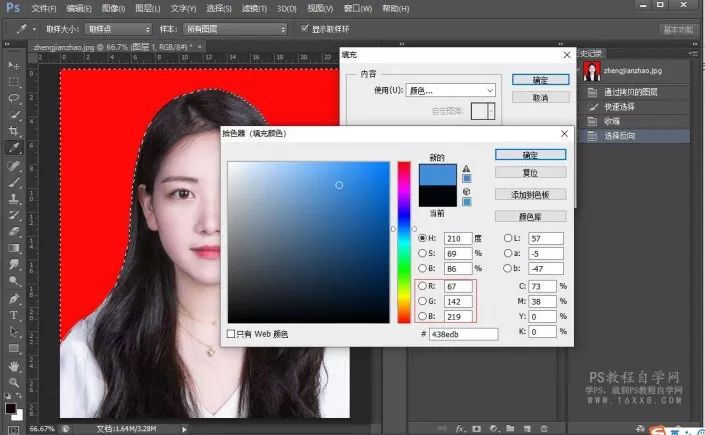Screen dimensions: 705x435
Task: Open the 取样大小 dropdown
Action: coord(118,29)
